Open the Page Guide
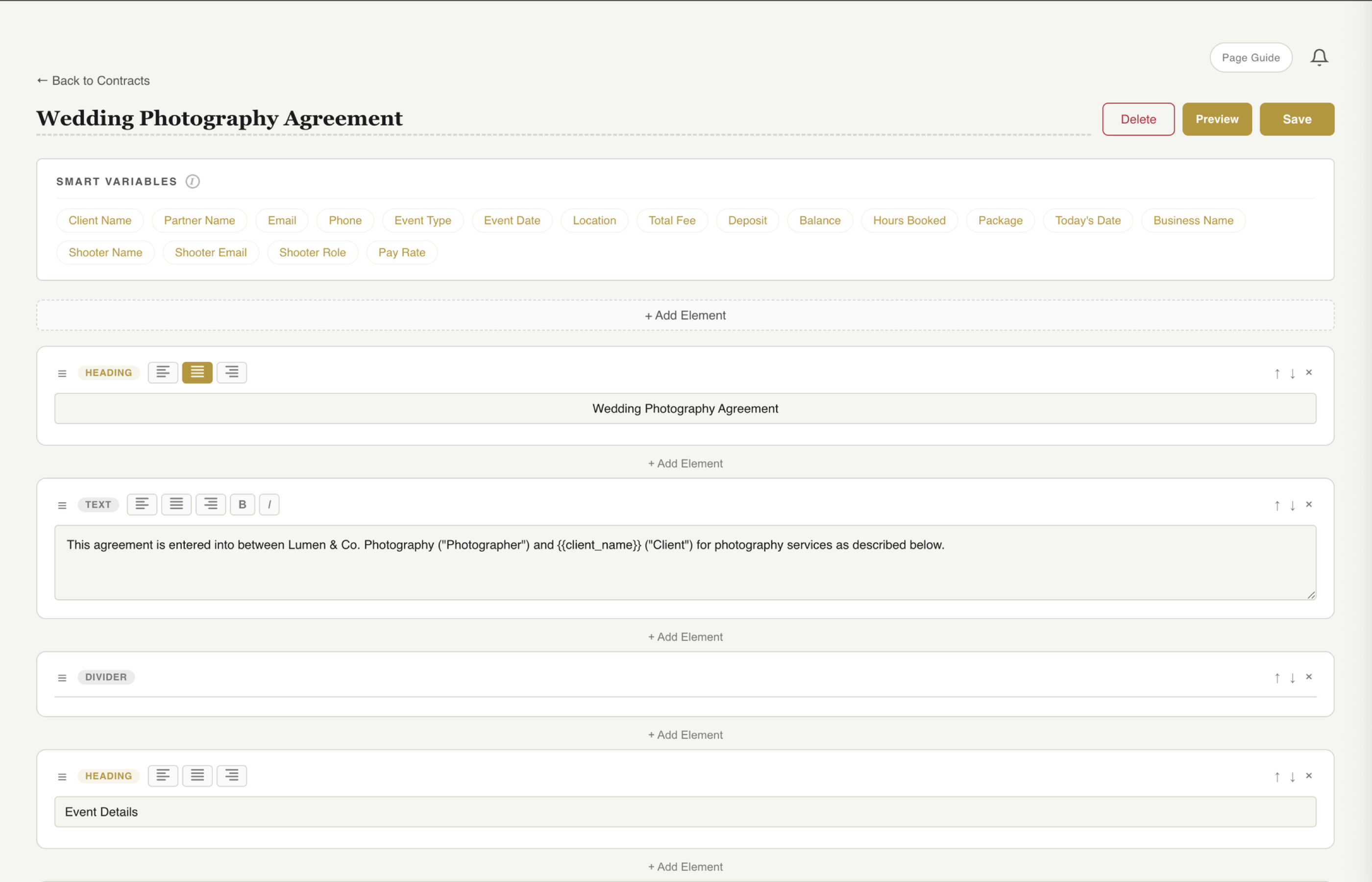 pyautogui.click(x=1250, y=57)
